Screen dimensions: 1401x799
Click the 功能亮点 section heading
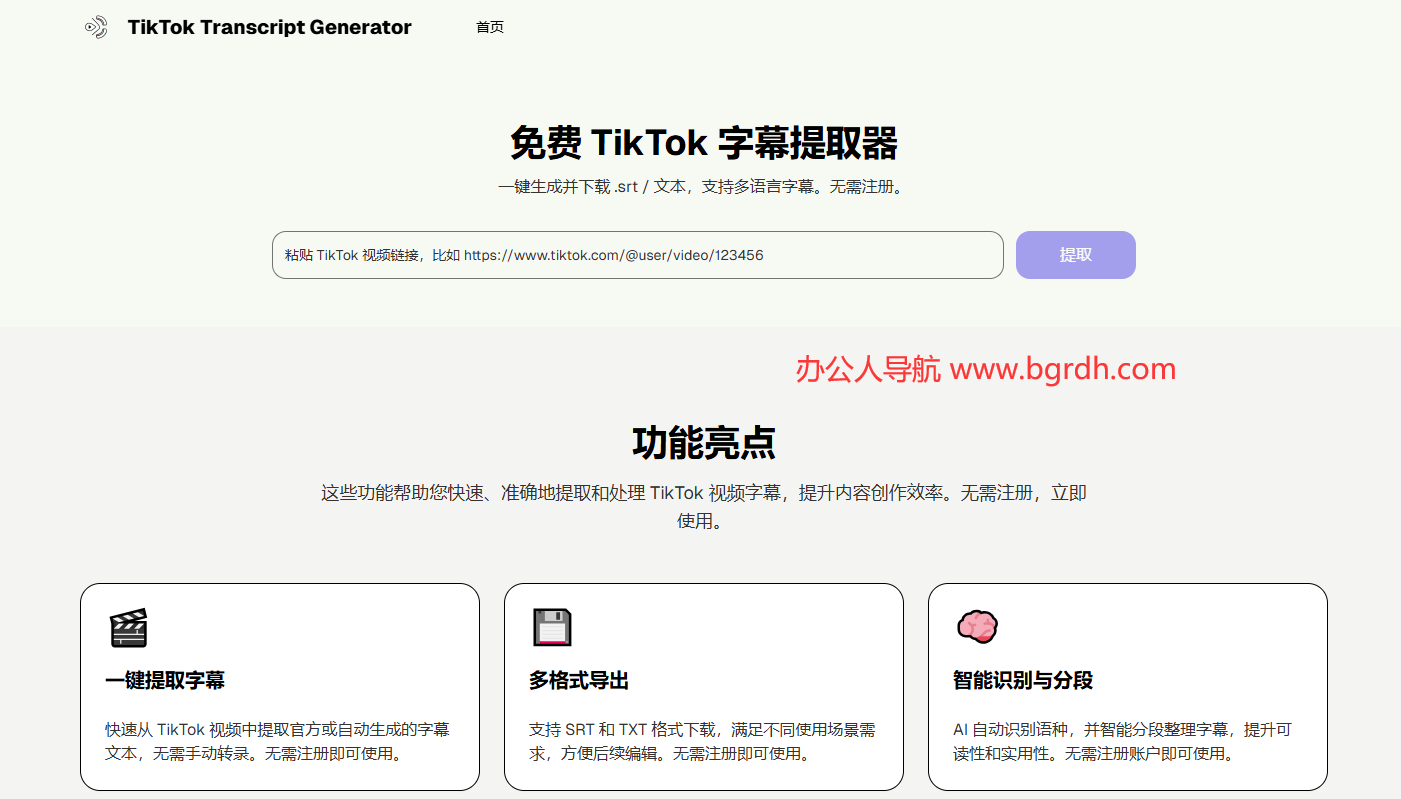pos(703,441)
